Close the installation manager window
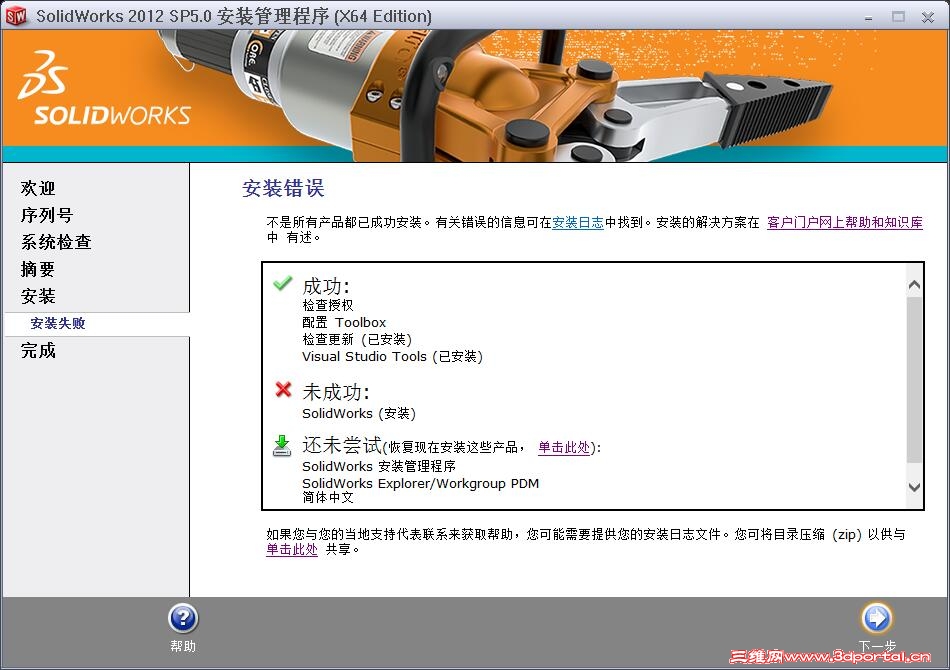 click(x=928, y=17)
